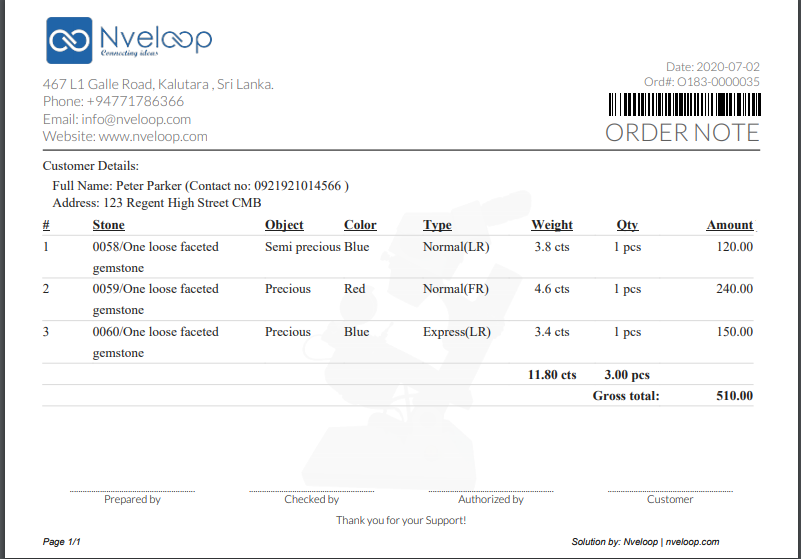Click the Semi precious object cell
The image size is (801, 559).
302,247
